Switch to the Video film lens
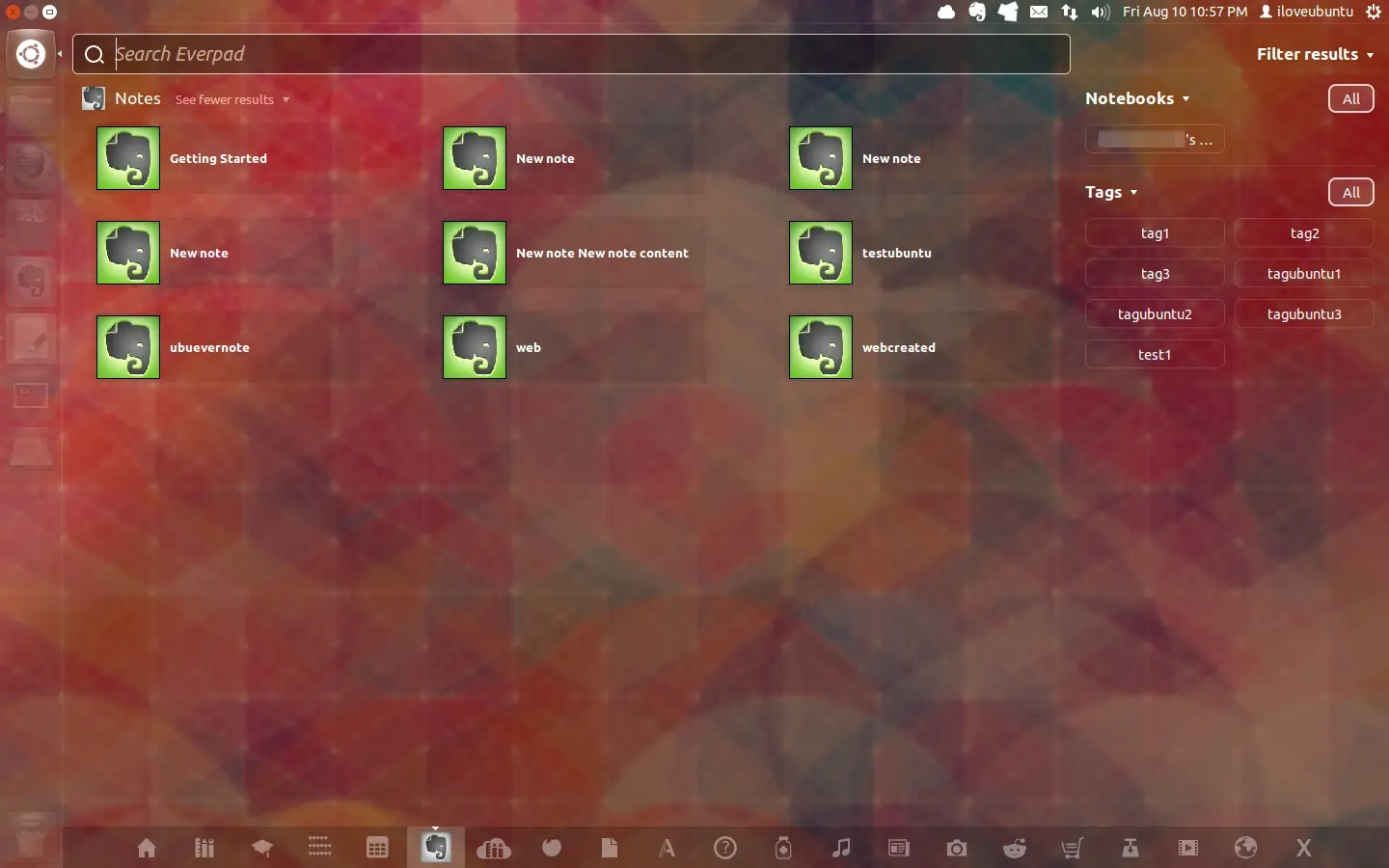The height and width of the screenshot is (868, 1389). tap(1188, 848)
